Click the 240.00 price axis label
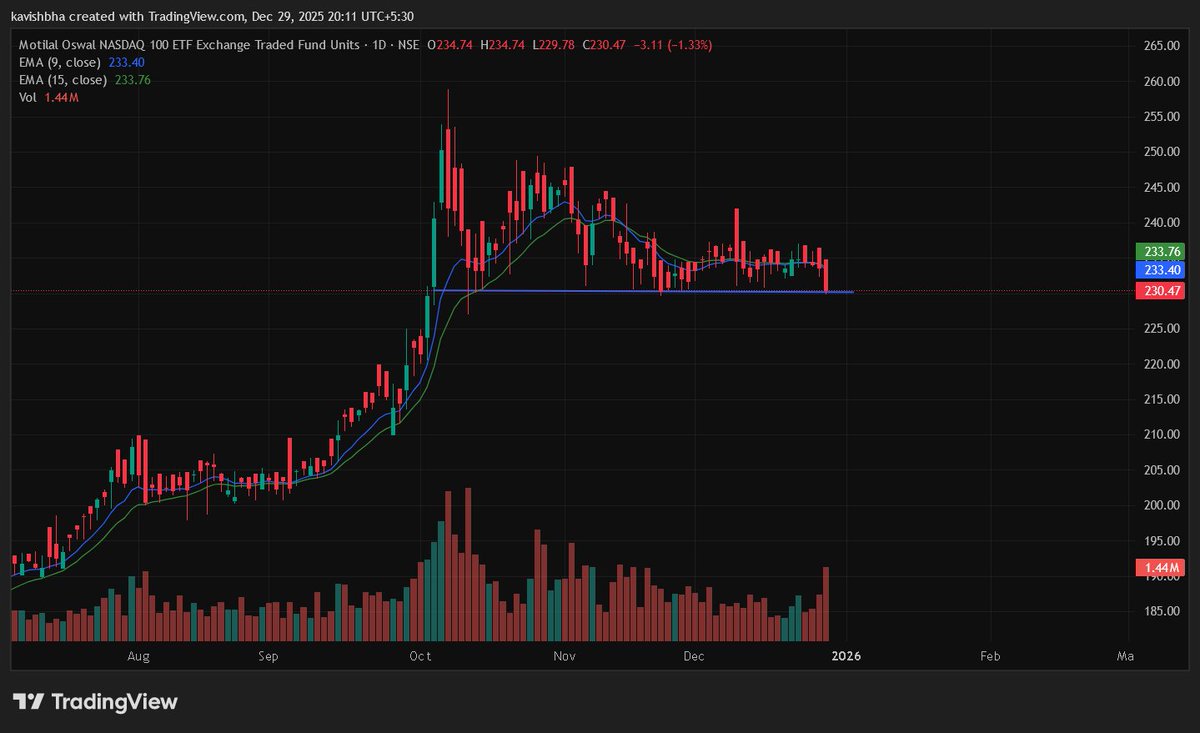1200x733 pixels. 1162,222
